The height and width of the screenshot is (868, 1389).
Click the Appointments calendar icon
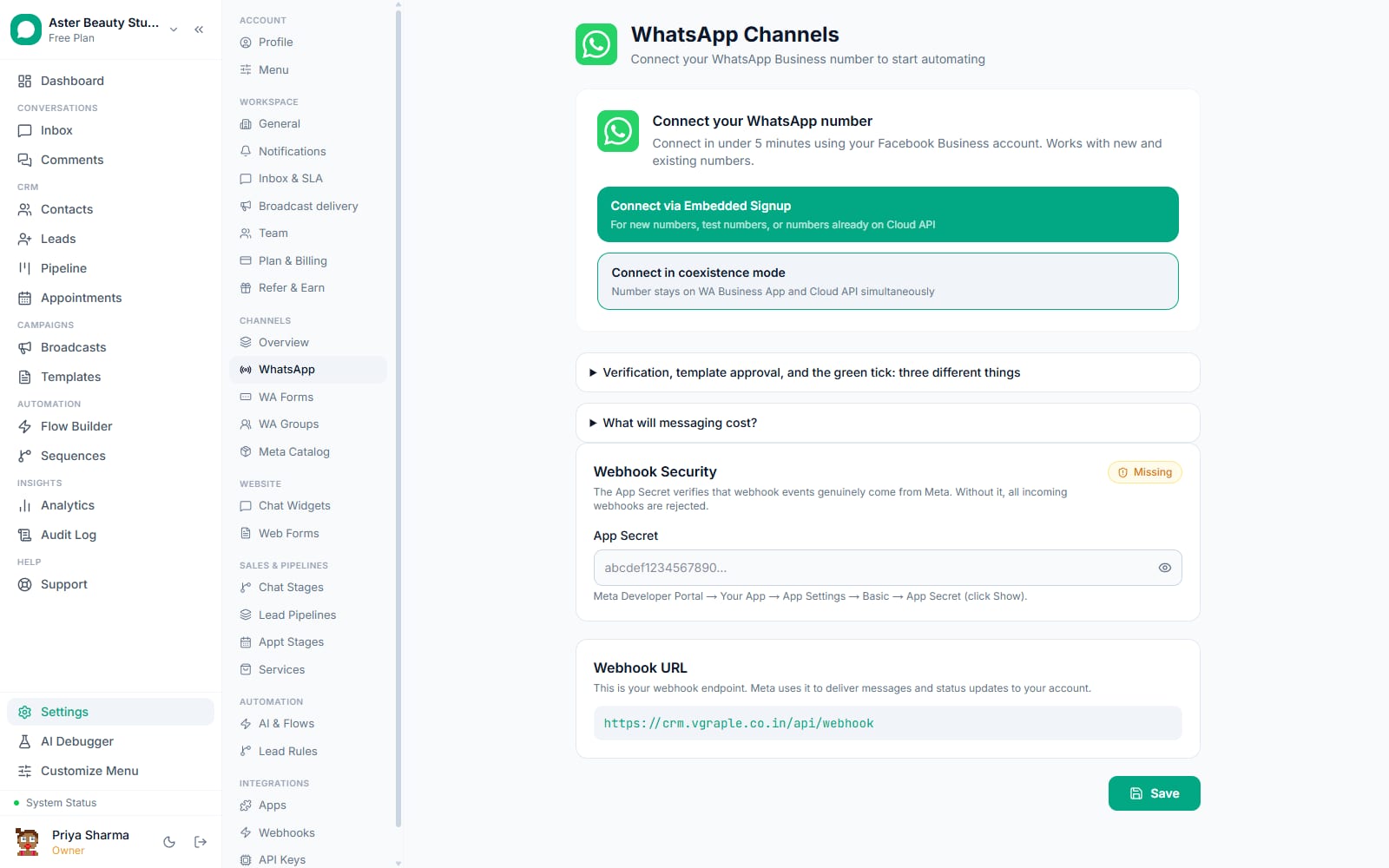[24, 298]
